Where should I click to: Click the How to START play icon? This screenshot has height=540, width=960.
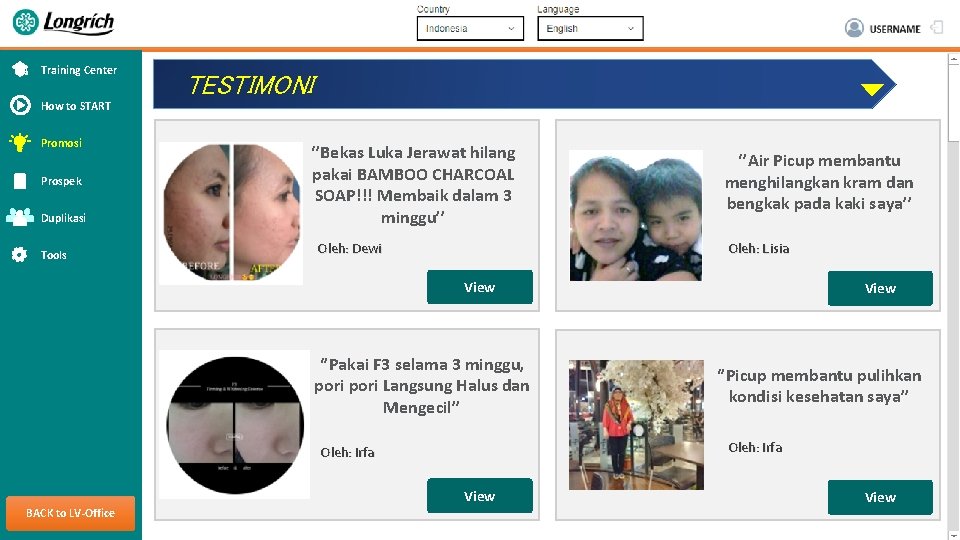tap(20, 105)
